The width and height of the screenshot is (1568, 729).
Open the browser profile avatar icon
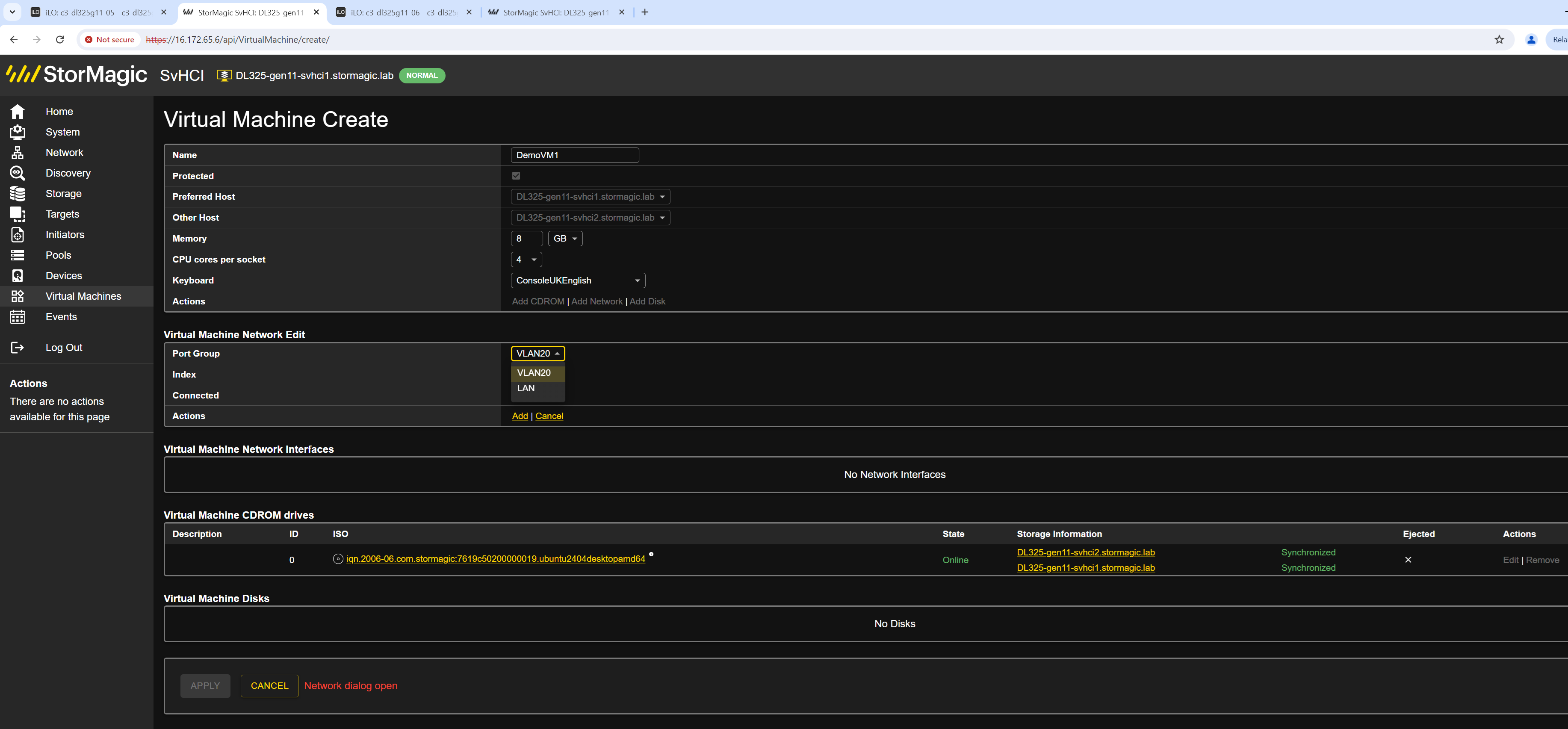click(x=1532, y=40)
